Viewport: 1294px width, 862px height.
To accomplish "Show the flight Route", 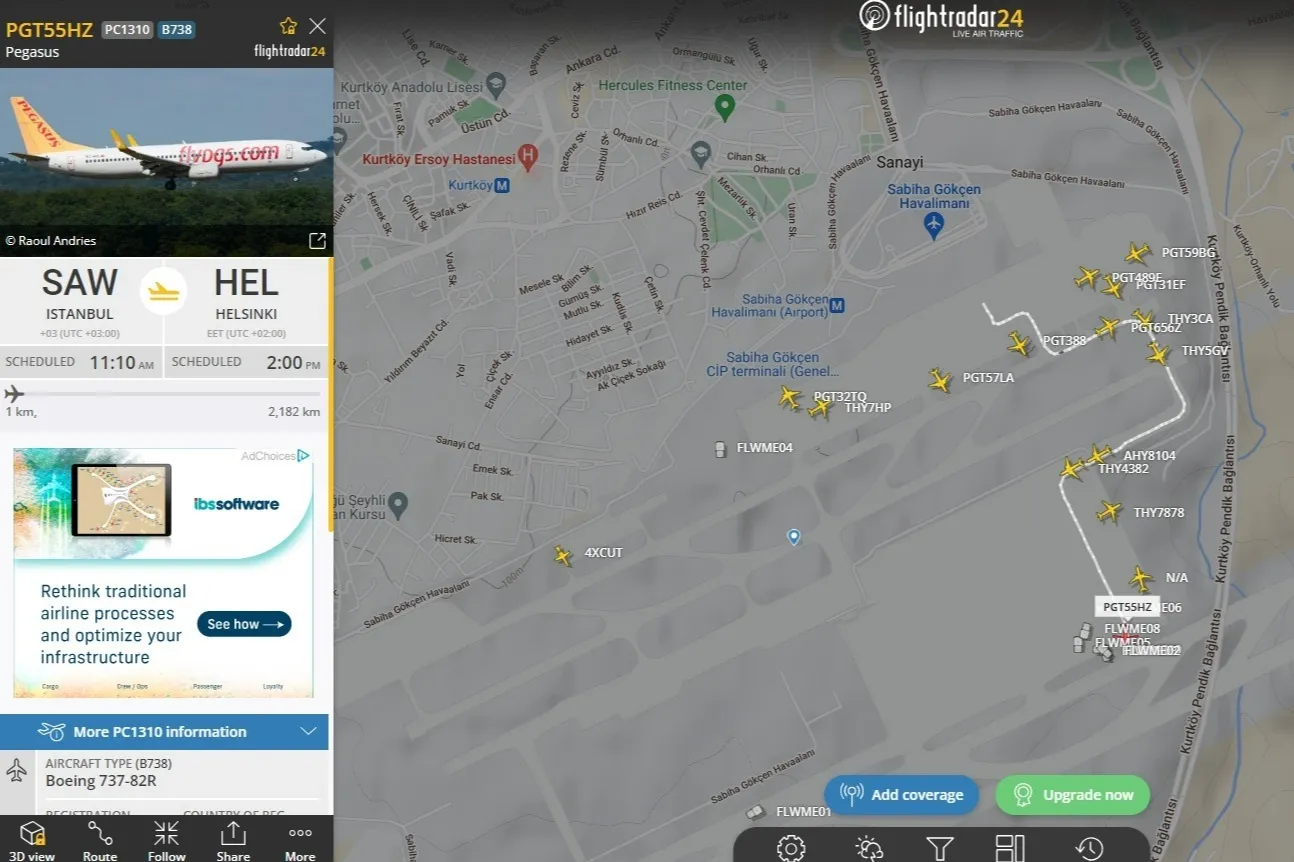I will (x=100, y=840).
